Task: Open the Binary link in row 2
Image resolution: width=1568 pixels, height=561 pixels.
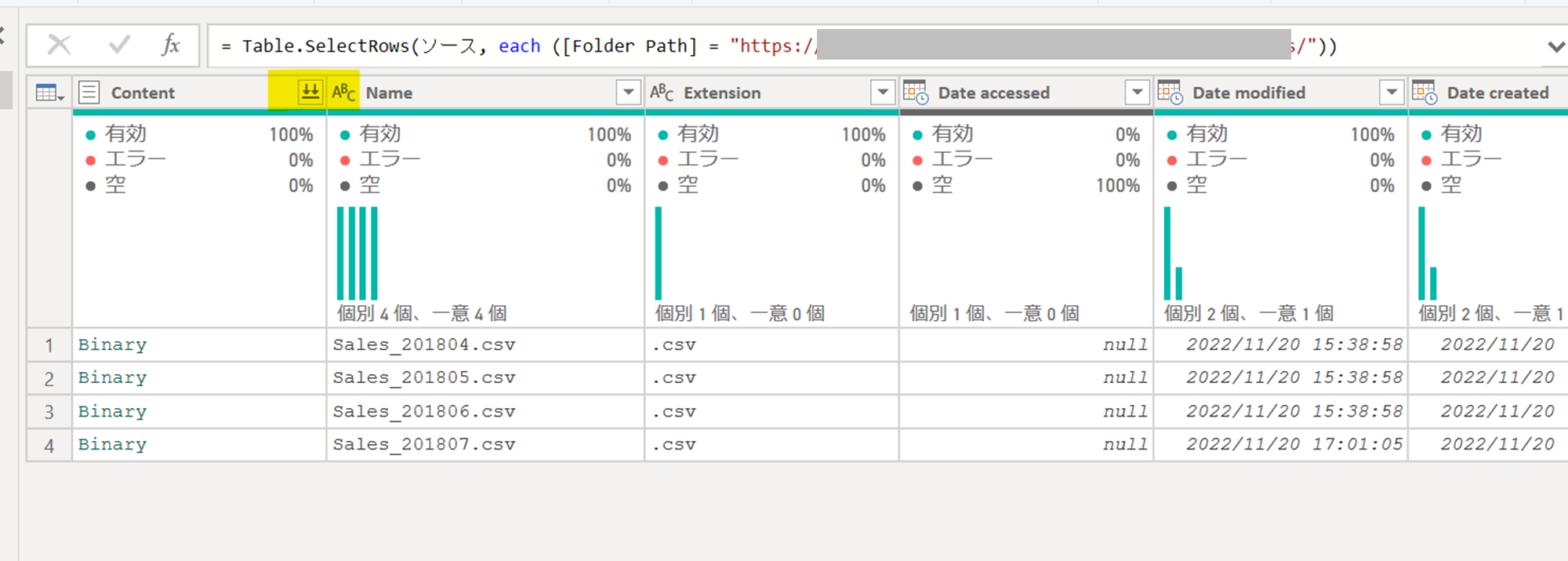Action: click(x=112, y=377)
